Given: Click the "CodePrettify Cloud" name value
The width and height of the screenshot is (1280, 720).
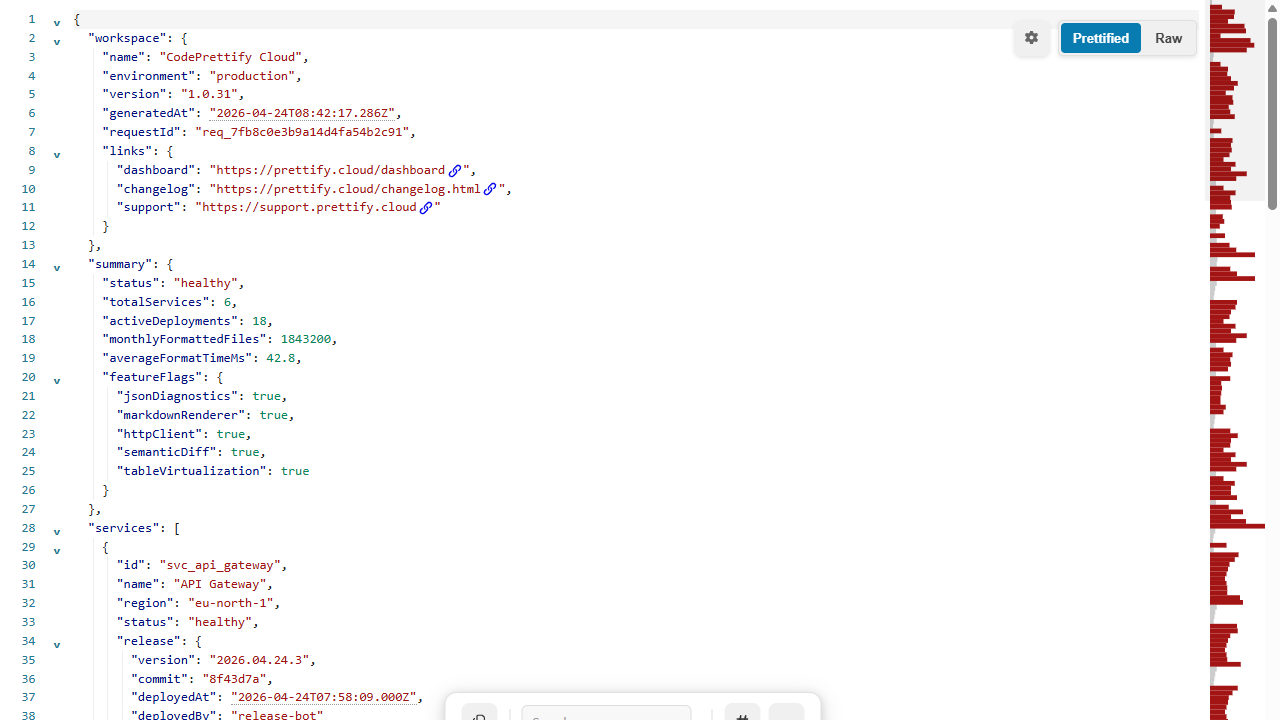Looking at the screenshot, I should coord(231,57).
